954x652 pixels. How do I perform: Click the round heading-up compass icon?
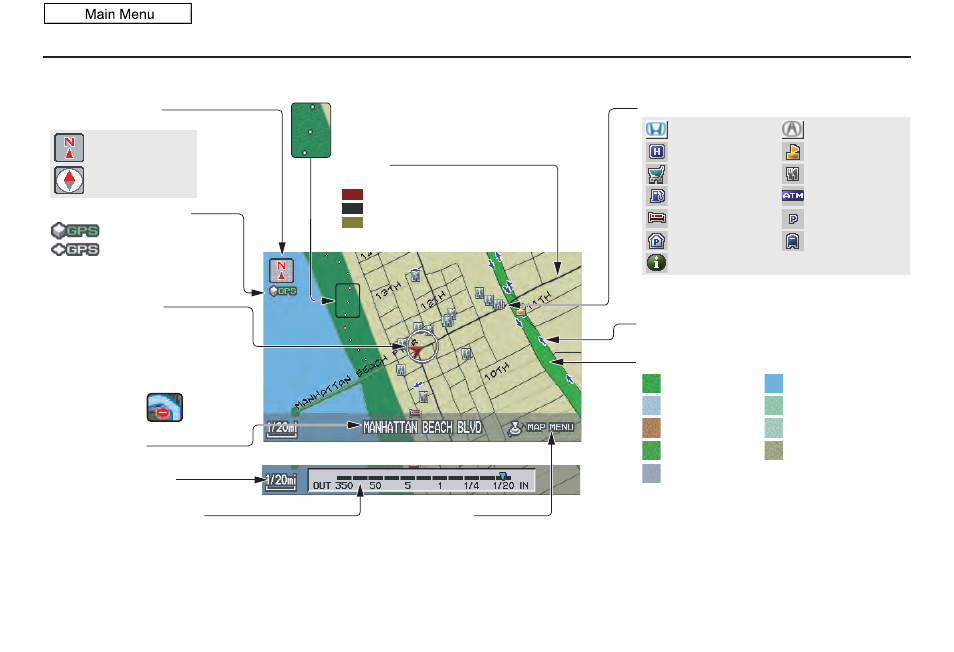pos(69,180)
